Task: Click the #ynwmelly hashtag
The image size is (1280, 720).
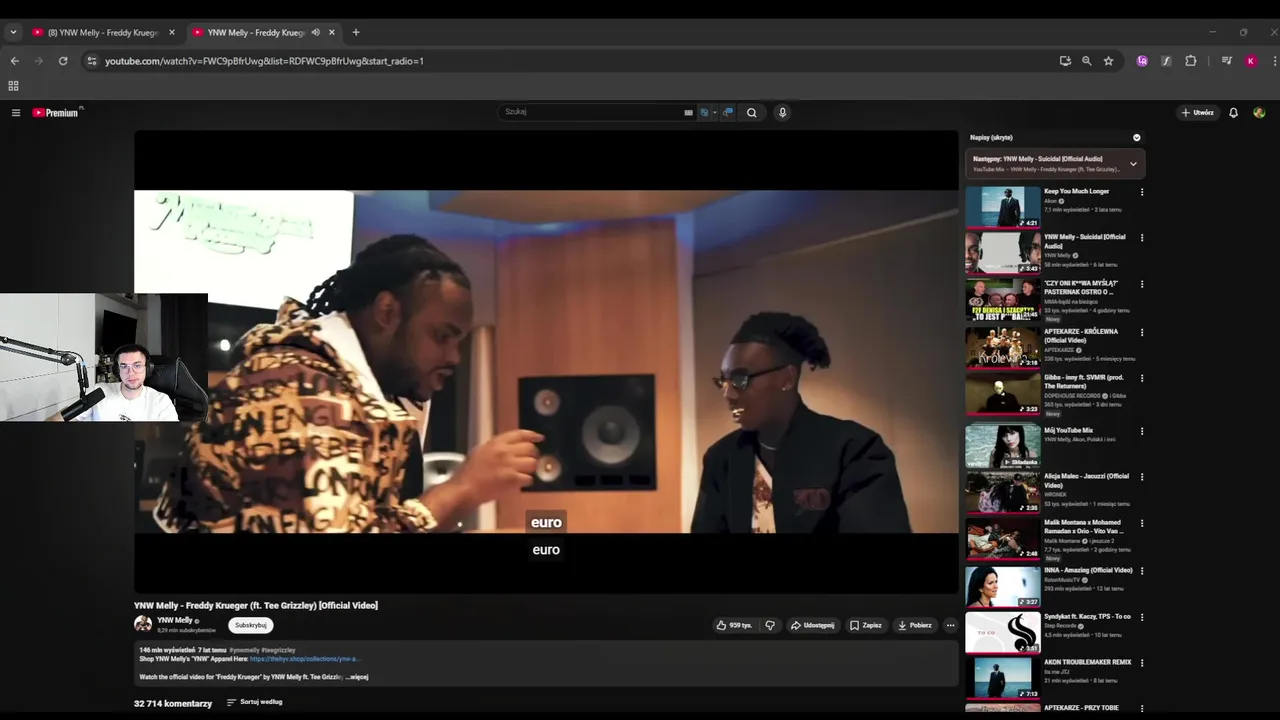Action: (x=244, y=650)
